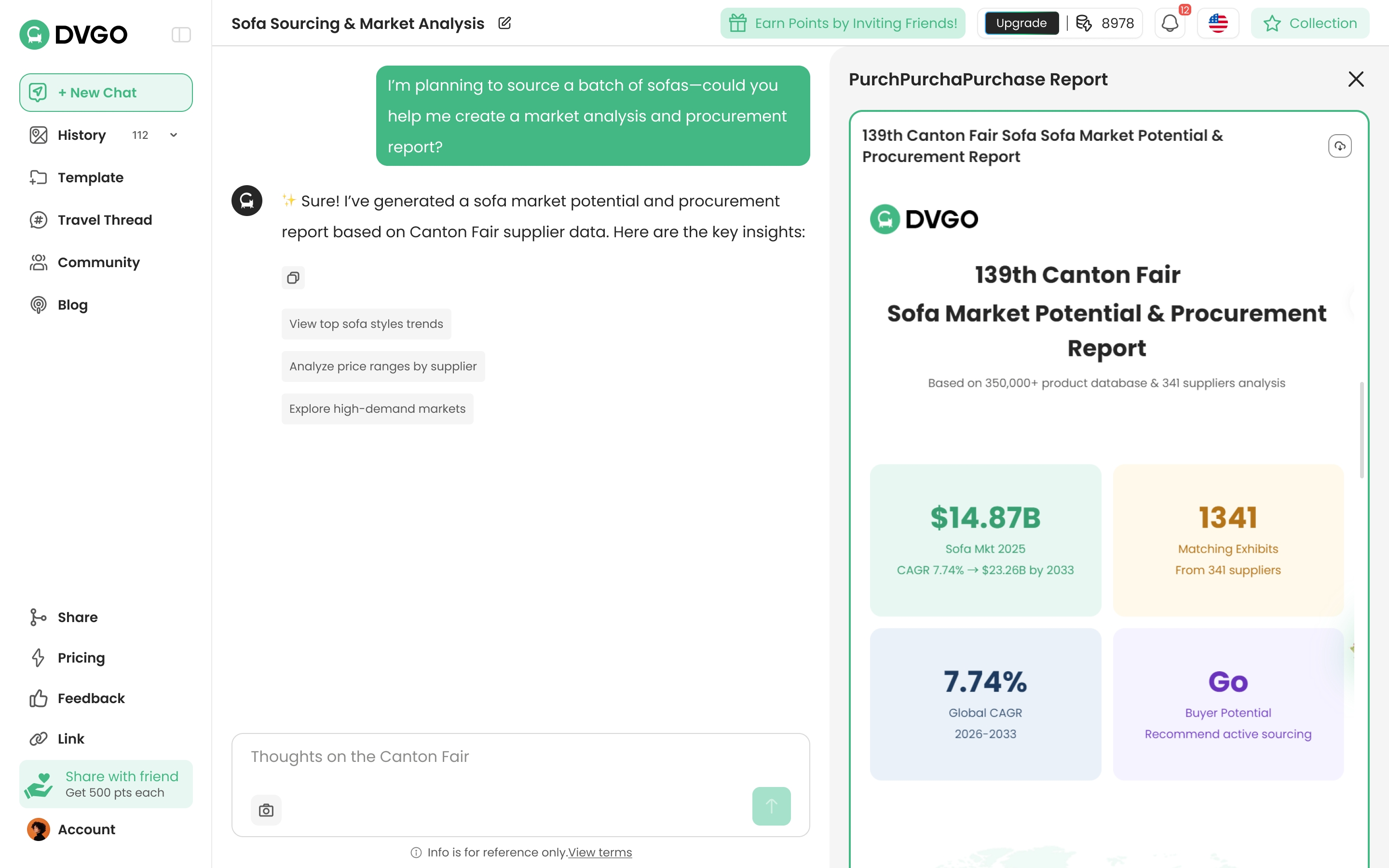Open the Collection page
1389x868 pixels.
(1310, 23)
